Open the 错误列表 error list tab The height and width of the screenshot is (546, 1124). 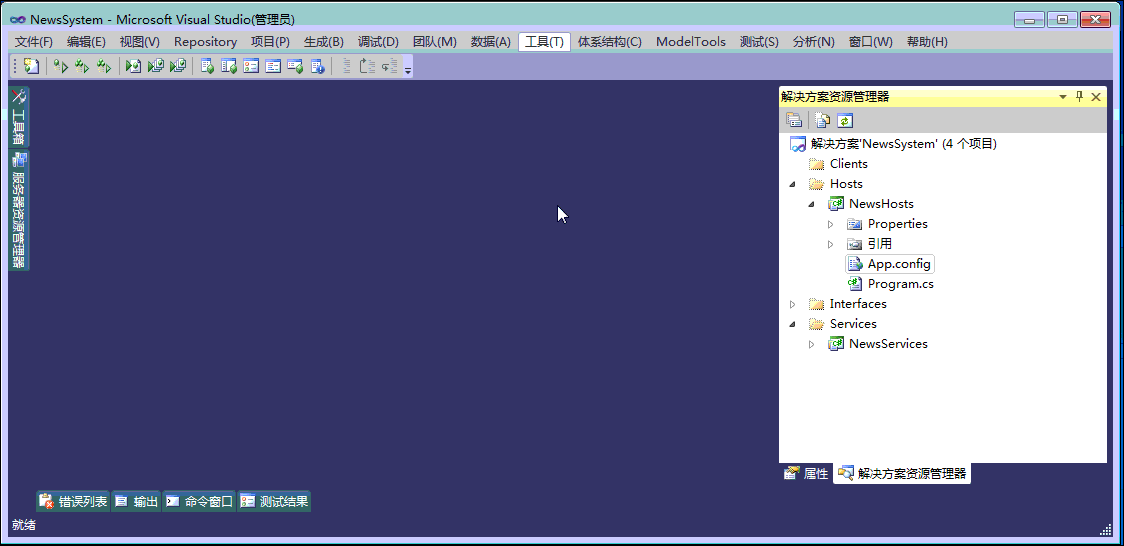73,502
